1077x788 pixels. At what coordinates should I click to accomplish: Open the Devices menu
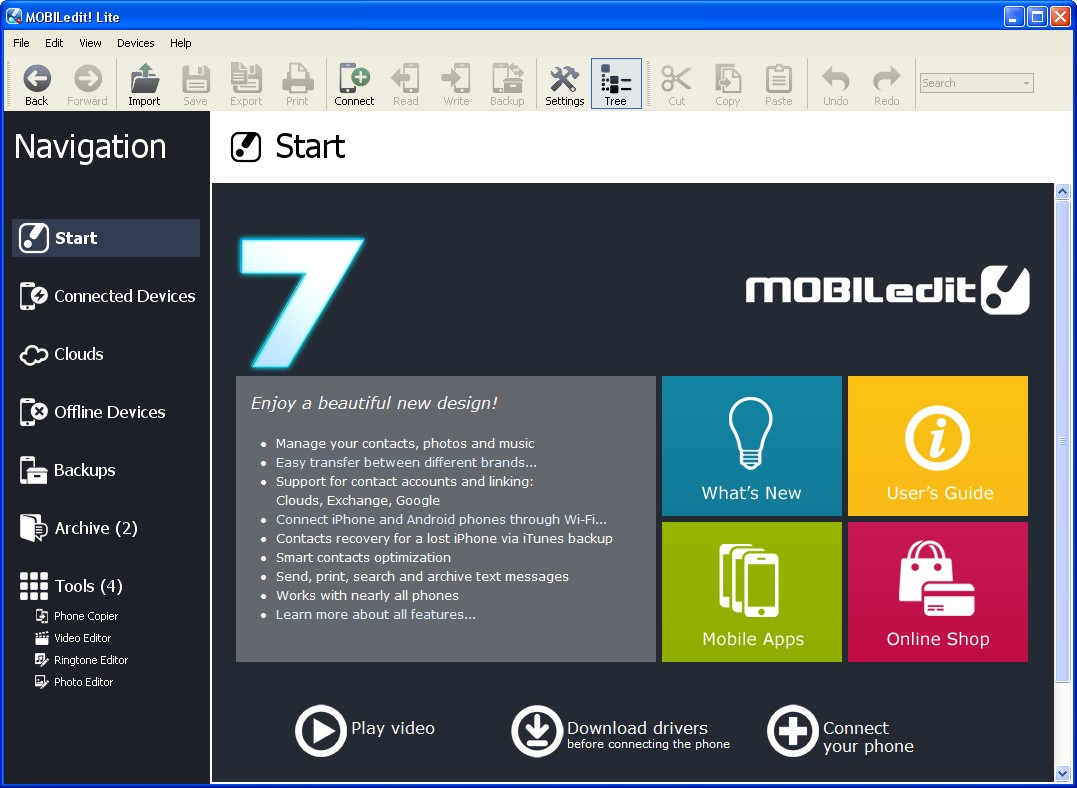135,43
